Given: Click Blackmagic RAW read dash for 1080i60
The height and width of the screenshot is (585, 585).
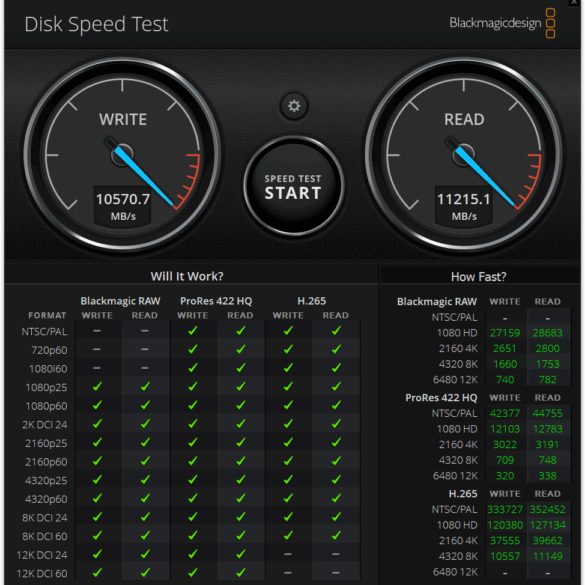Looking at the screenshot, I should pyautogui.click(x=145, y=368).
